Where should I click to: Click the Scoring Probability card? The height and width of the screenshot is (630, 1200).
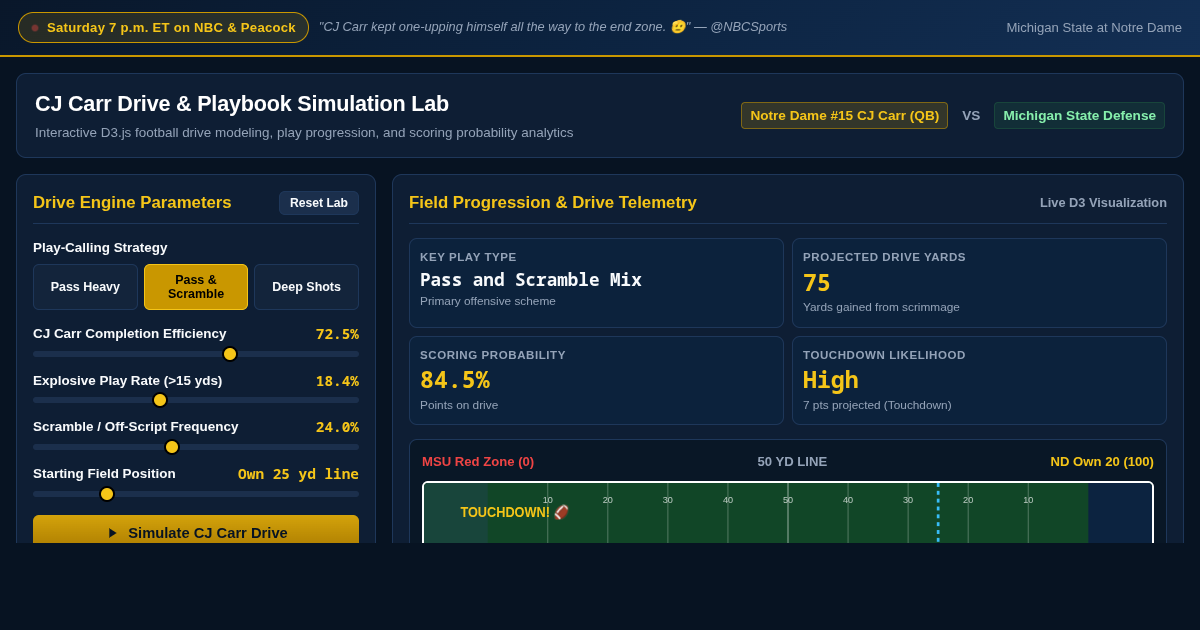[x=596, y=381]
